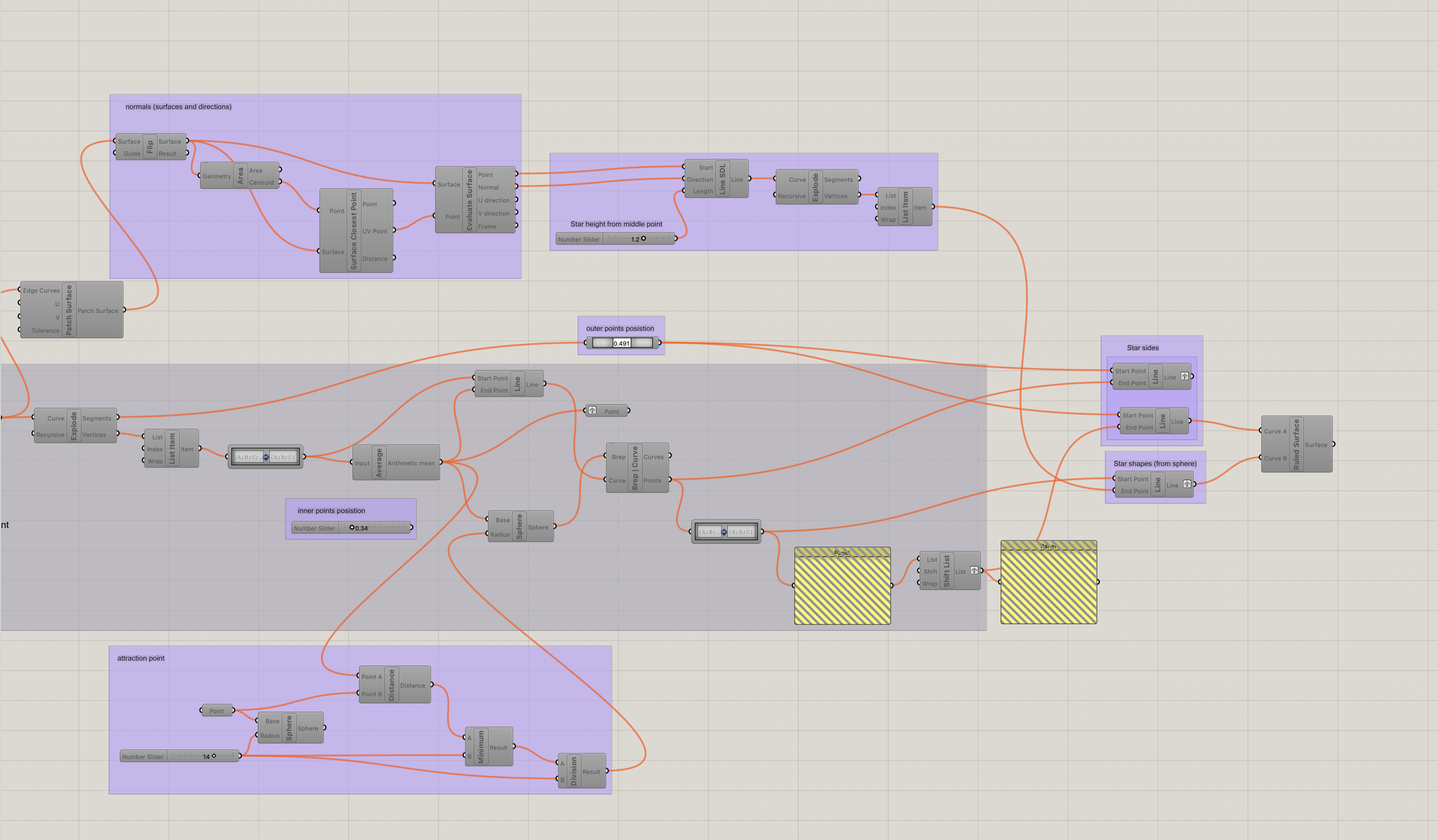
Task: Click the Brep | Curve intersection component
Action: [635, 468]
